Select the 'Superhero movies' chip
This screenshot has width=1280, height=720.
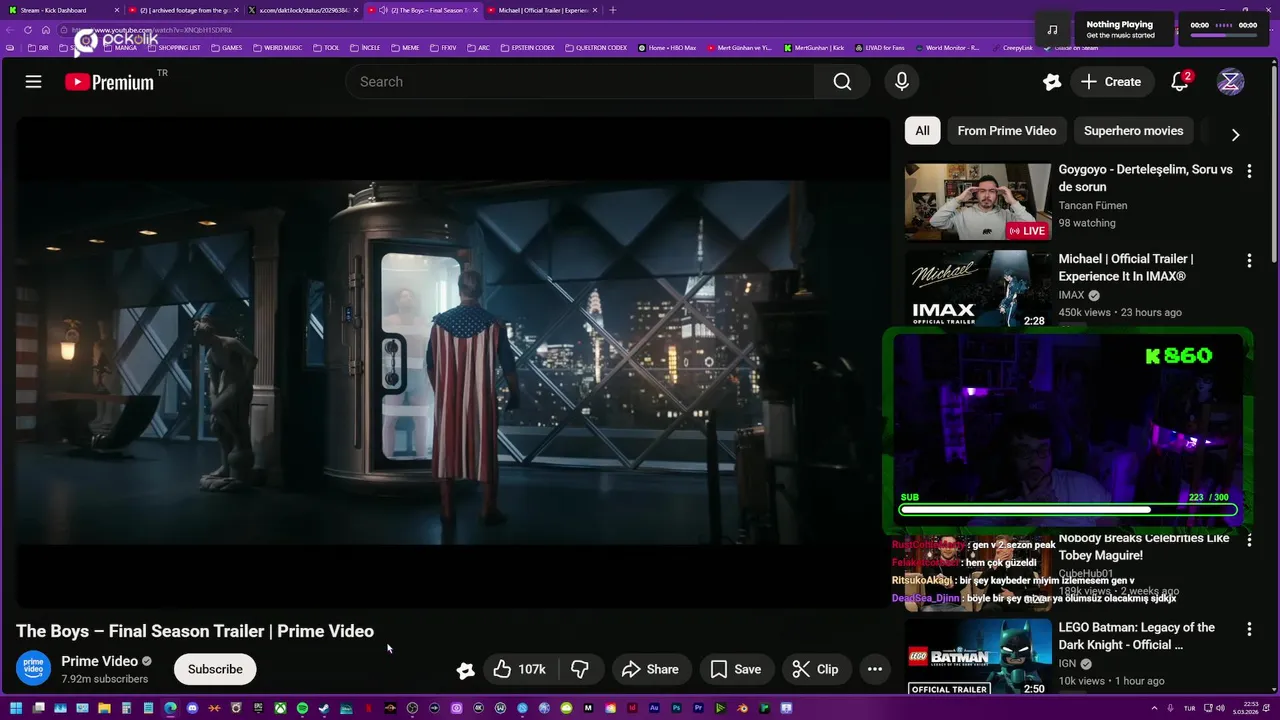pos(1133,131)
